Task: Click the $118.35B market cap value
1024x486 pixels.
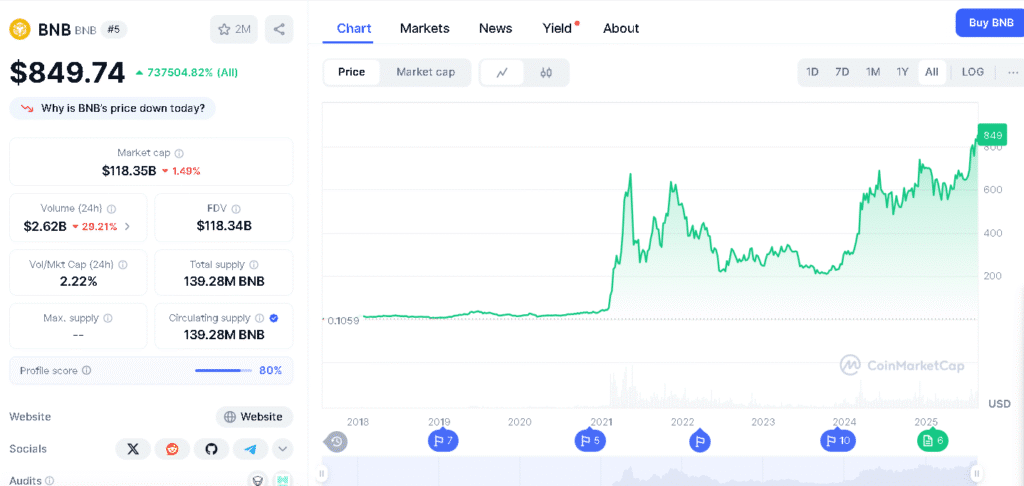Action: pyautogui.click(x=129, y=171)
